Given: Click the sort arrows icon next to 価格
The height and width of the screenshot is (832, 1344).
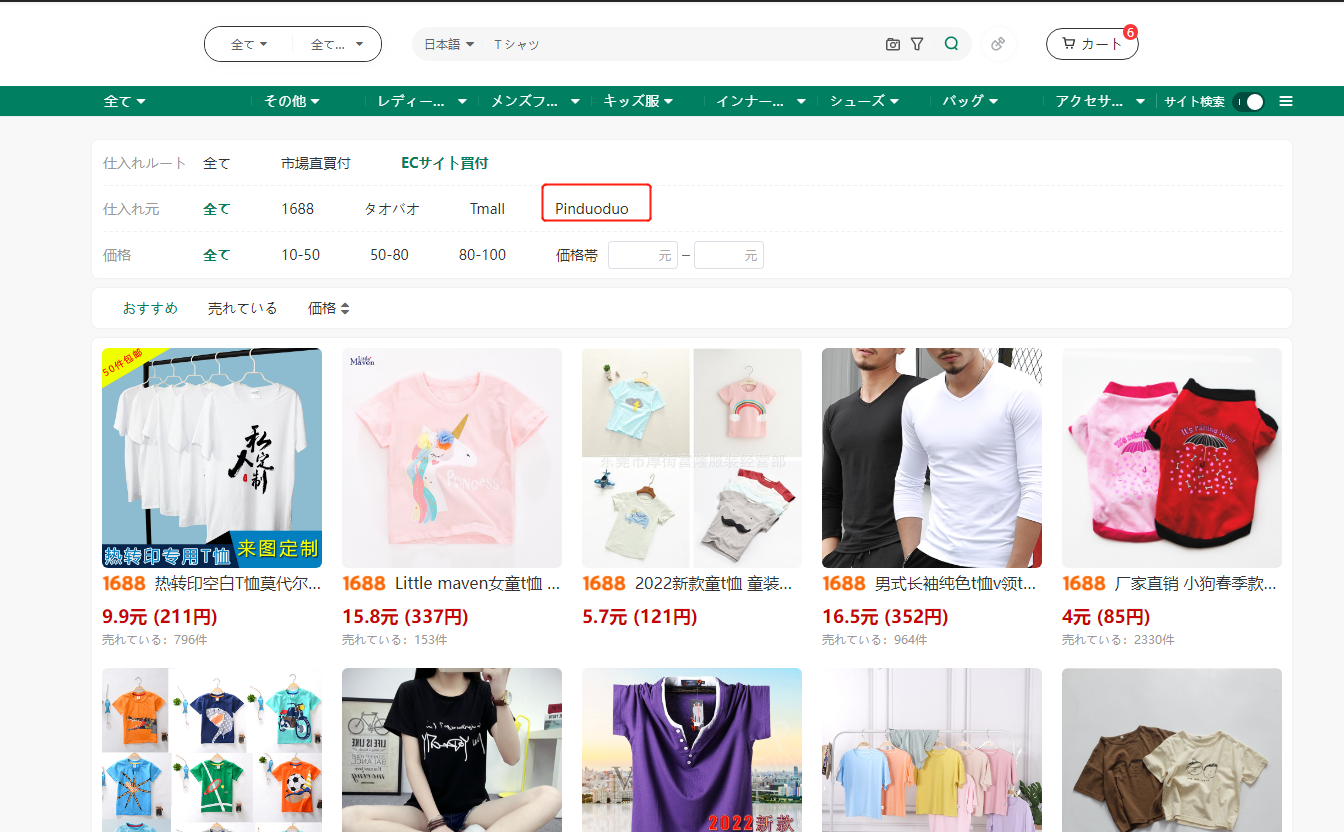Looking at the screenshot, I should tap(345, 309).
